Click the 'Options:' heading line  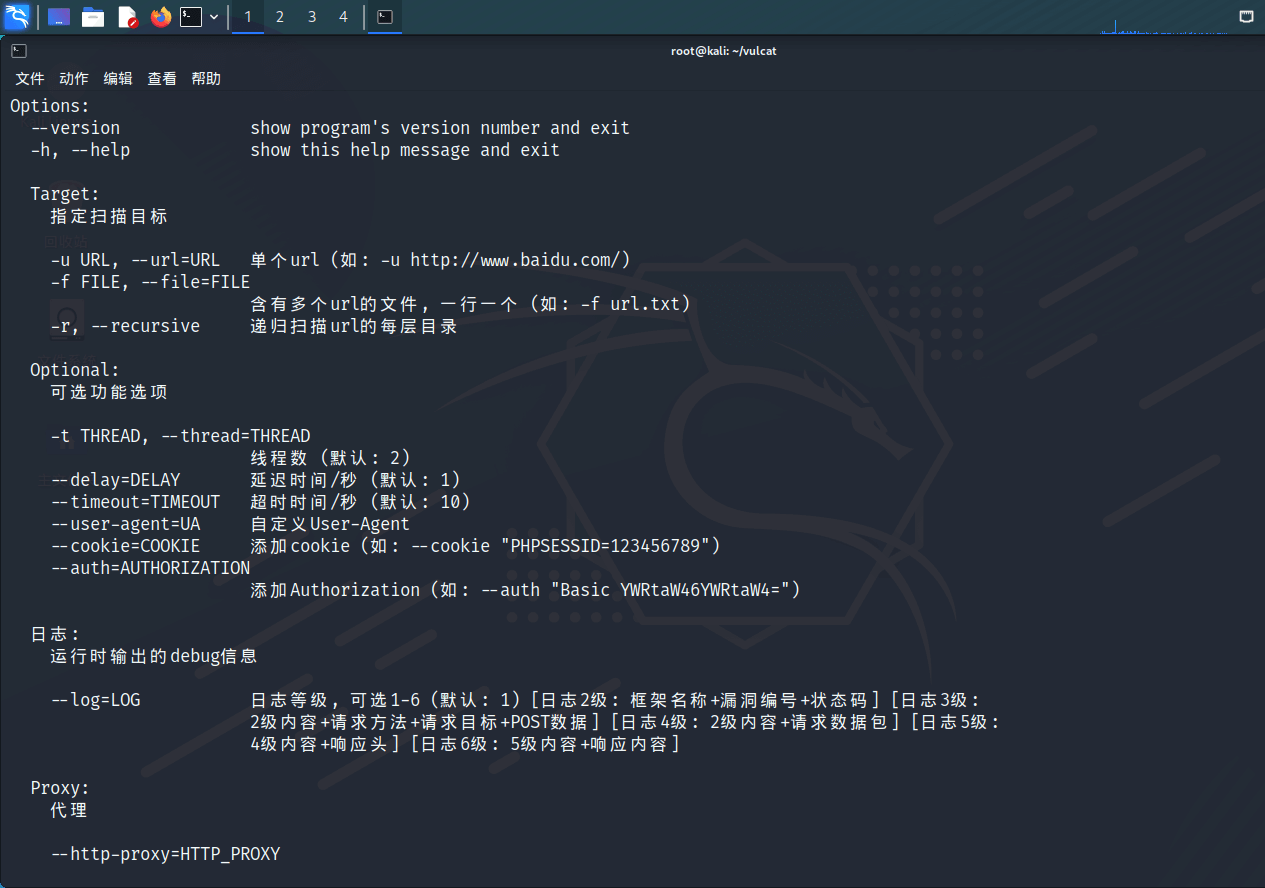[50, 106]
